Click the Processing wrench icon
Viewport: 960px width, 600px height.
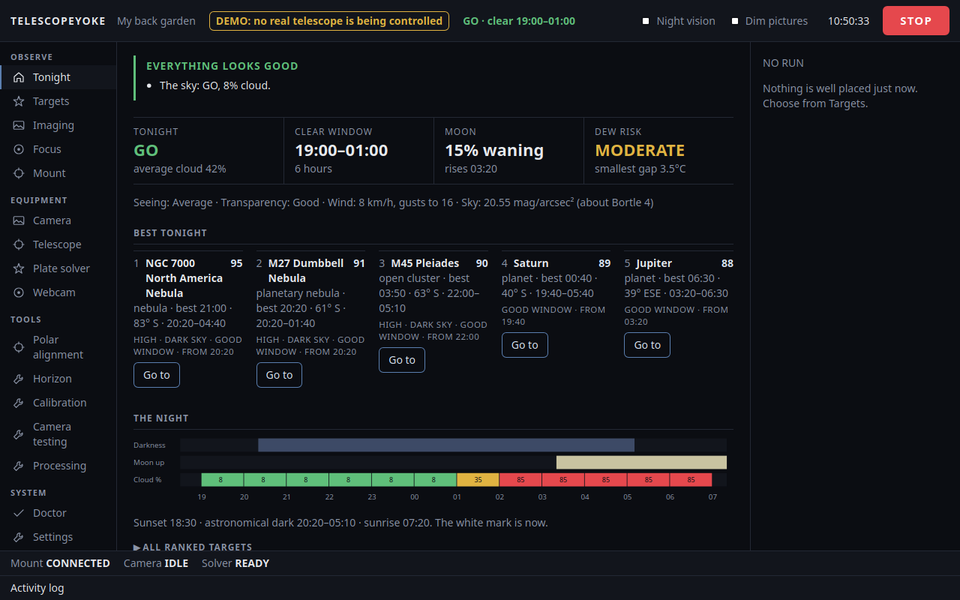19,465
